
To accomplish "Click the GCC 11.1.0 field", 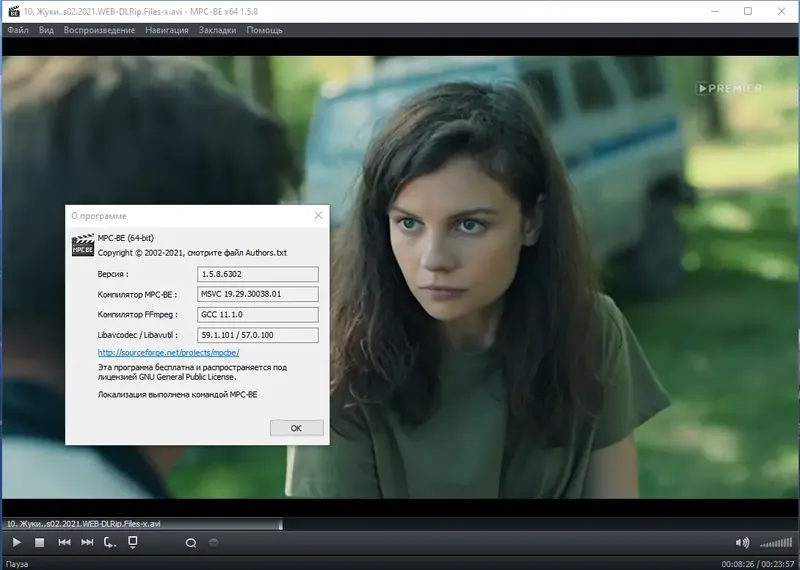I will tap(258, 314).
